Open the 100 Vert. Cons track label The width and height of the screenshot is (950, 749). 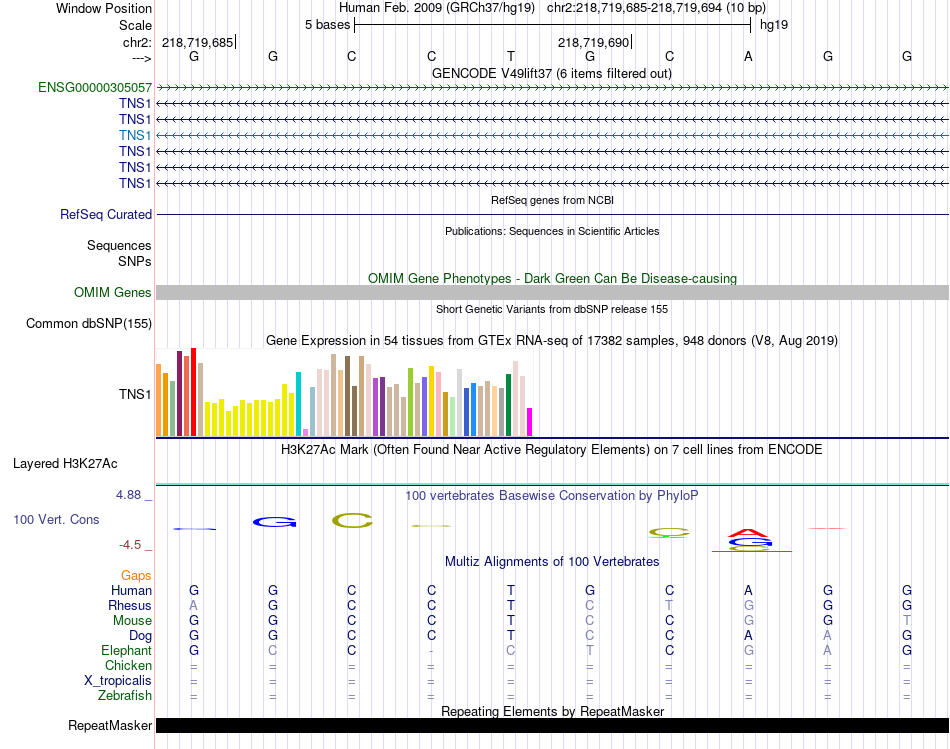coord(56,519)
